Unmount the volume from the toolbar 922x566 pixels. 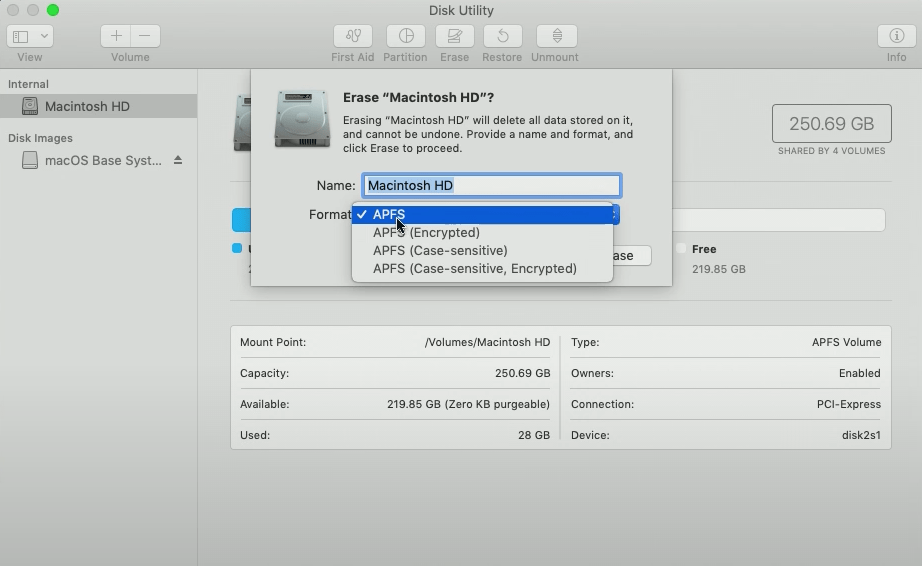(x=556, y=36)
